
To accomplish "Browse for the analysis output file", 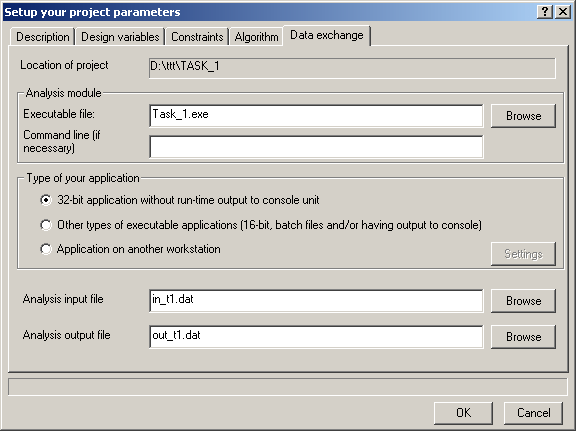I will [x=523, y=337].
